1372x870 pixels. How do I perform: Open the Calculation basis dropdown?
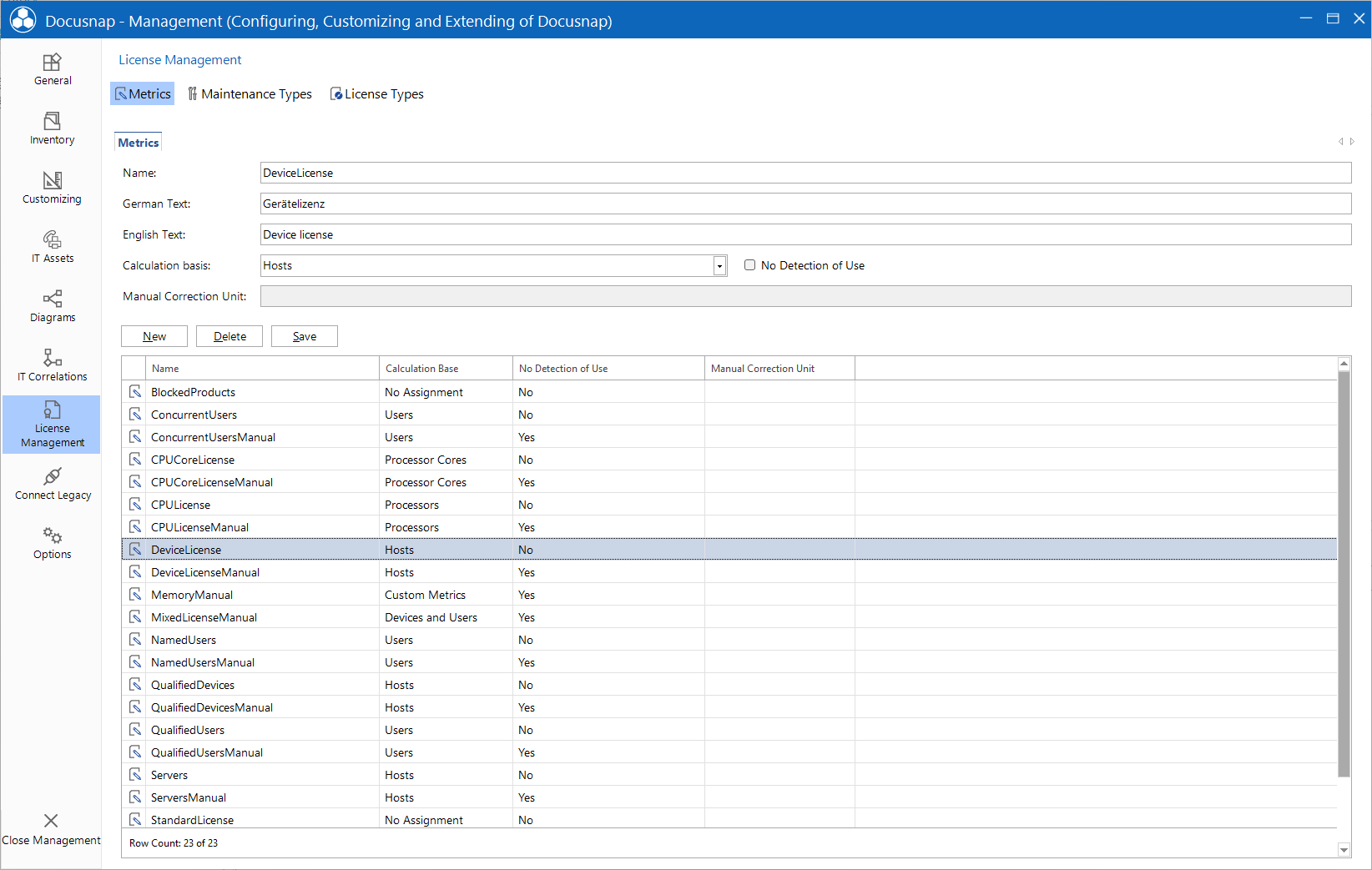point(719,266)
